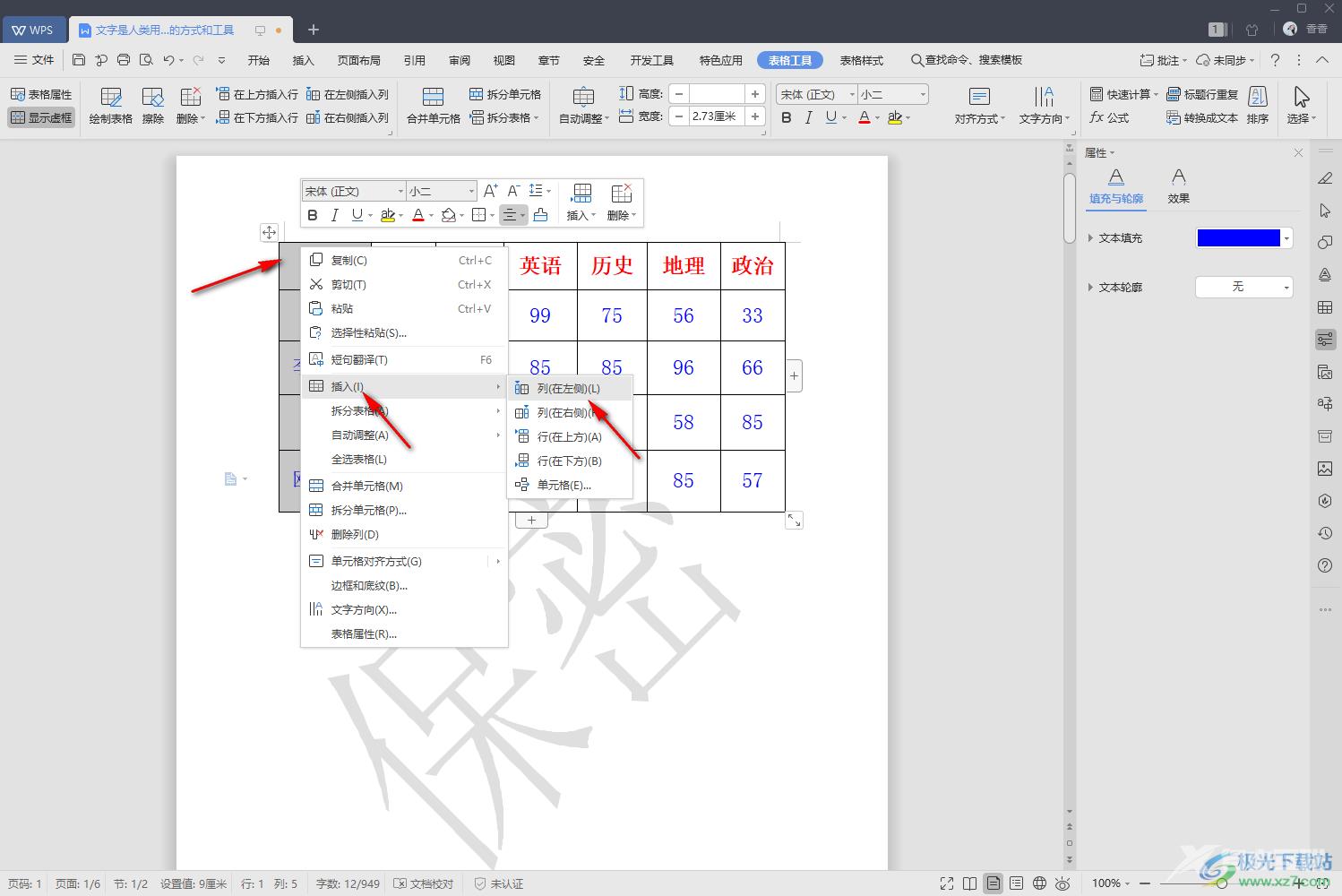1342x896 pixels.
Task: Toggle document proofing (文档校对) in status bar
Action: pos(425,883)
